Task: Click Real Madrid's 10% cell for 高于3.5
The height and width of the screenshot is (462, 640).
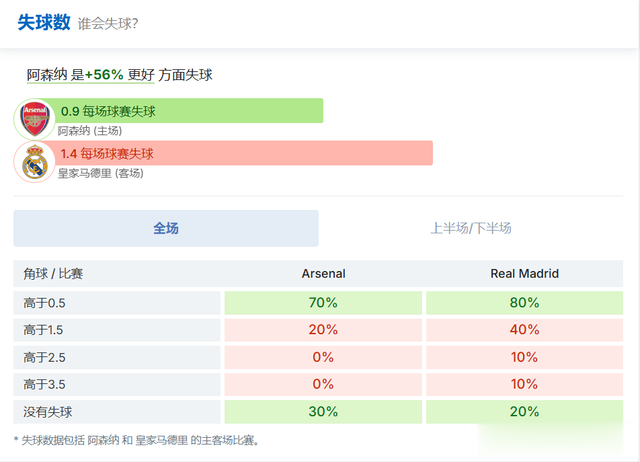Action: (x=524, y=384)
